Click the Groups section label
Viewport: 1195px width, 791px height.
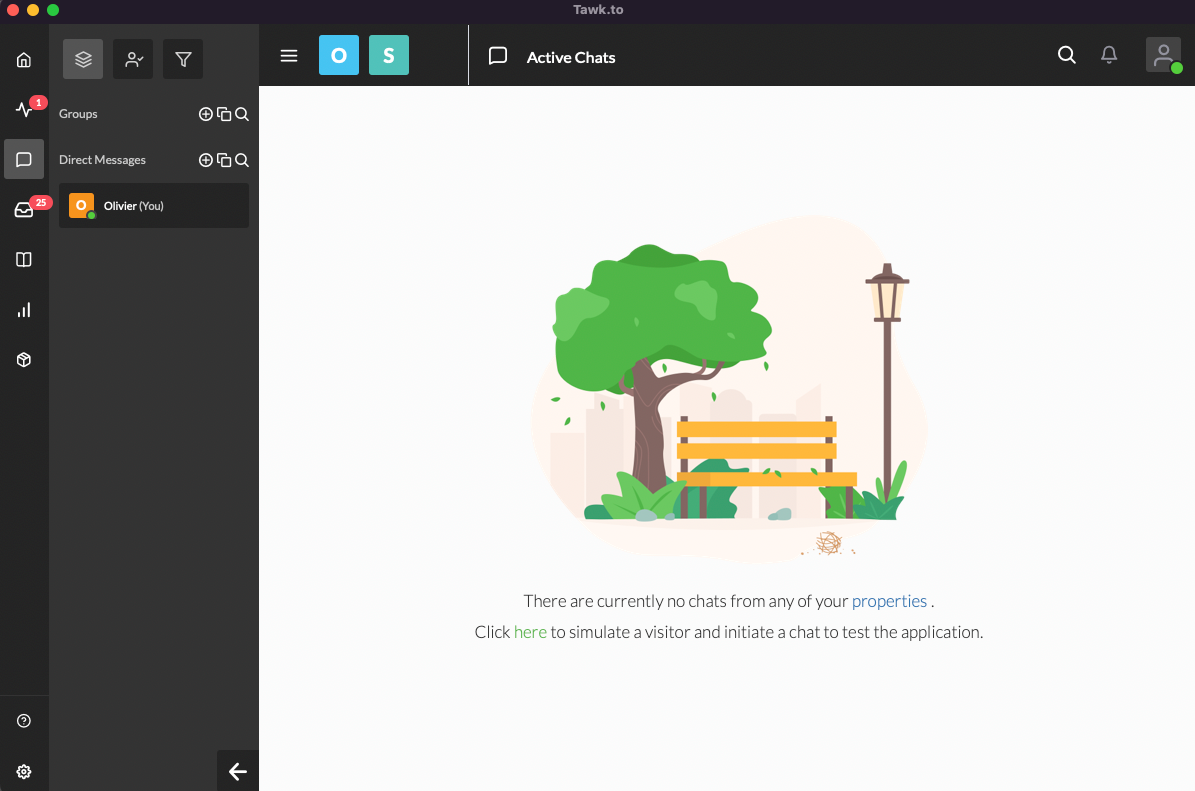pos(78,114)
